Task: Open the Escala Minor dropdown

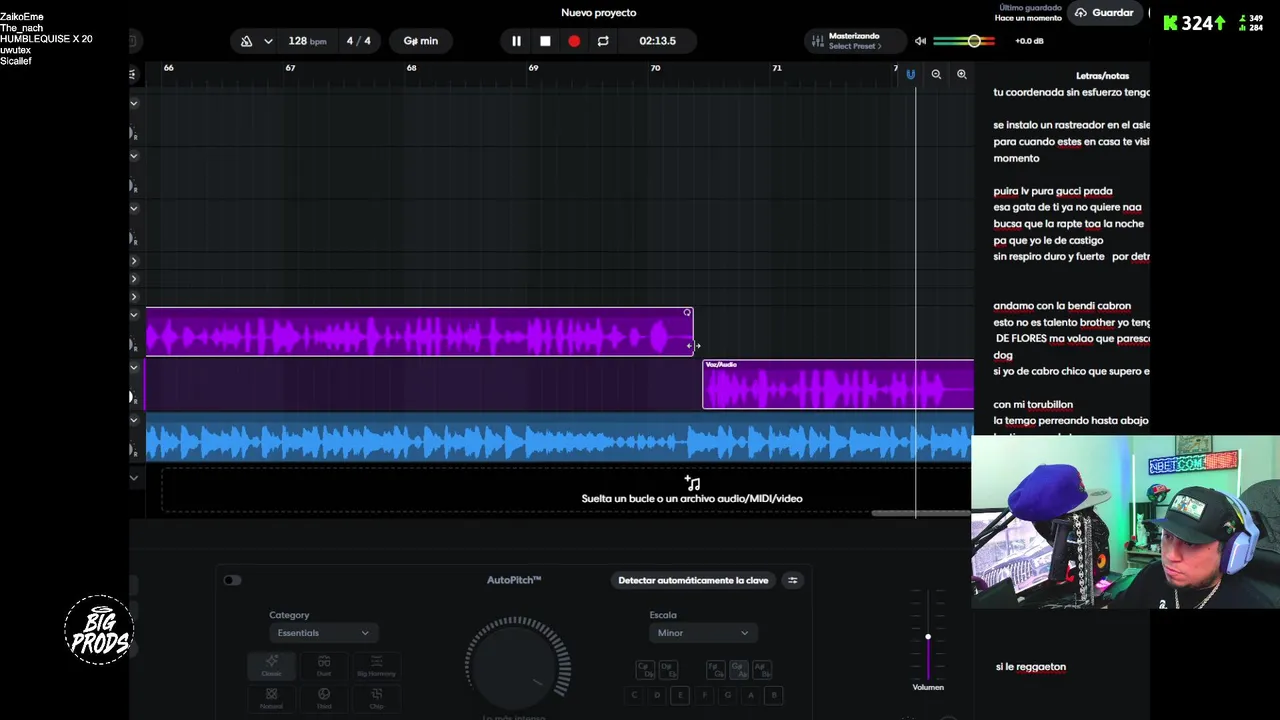Action: pyautogui.click(x=703, y=633)
